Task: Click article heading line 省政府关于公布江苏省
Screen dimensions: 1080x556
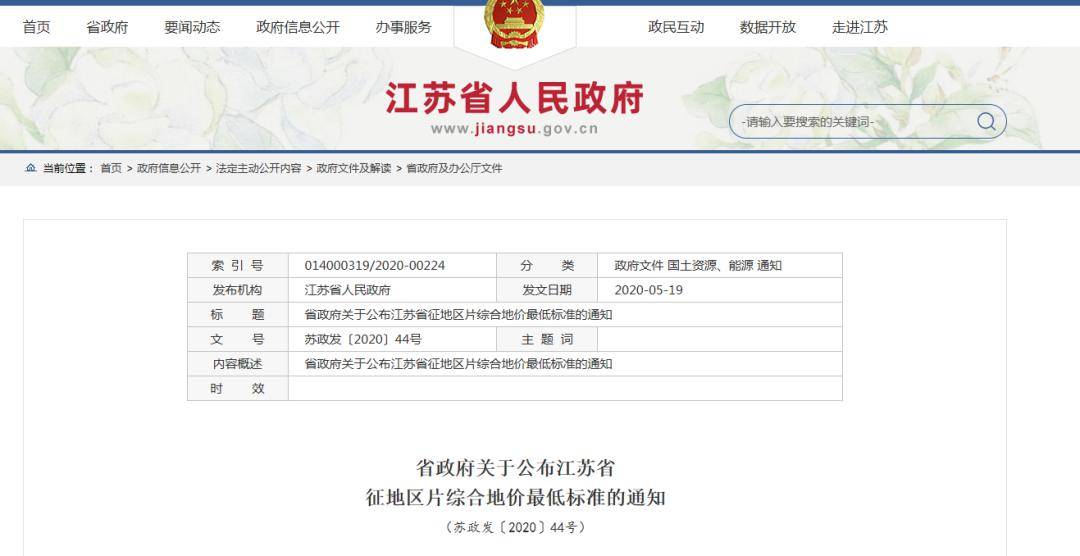Action: pyautogui.click(x=515, y=468)
